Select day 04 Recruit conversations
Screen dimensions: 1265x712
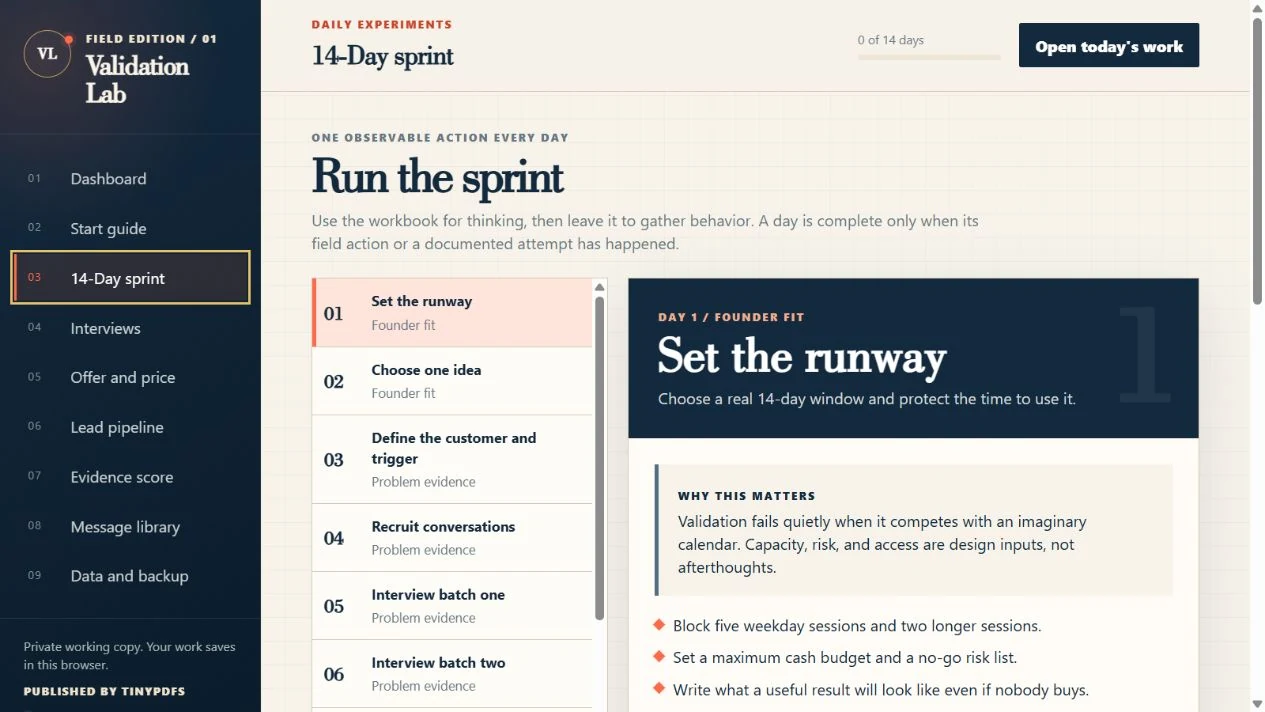pos(452,538)
